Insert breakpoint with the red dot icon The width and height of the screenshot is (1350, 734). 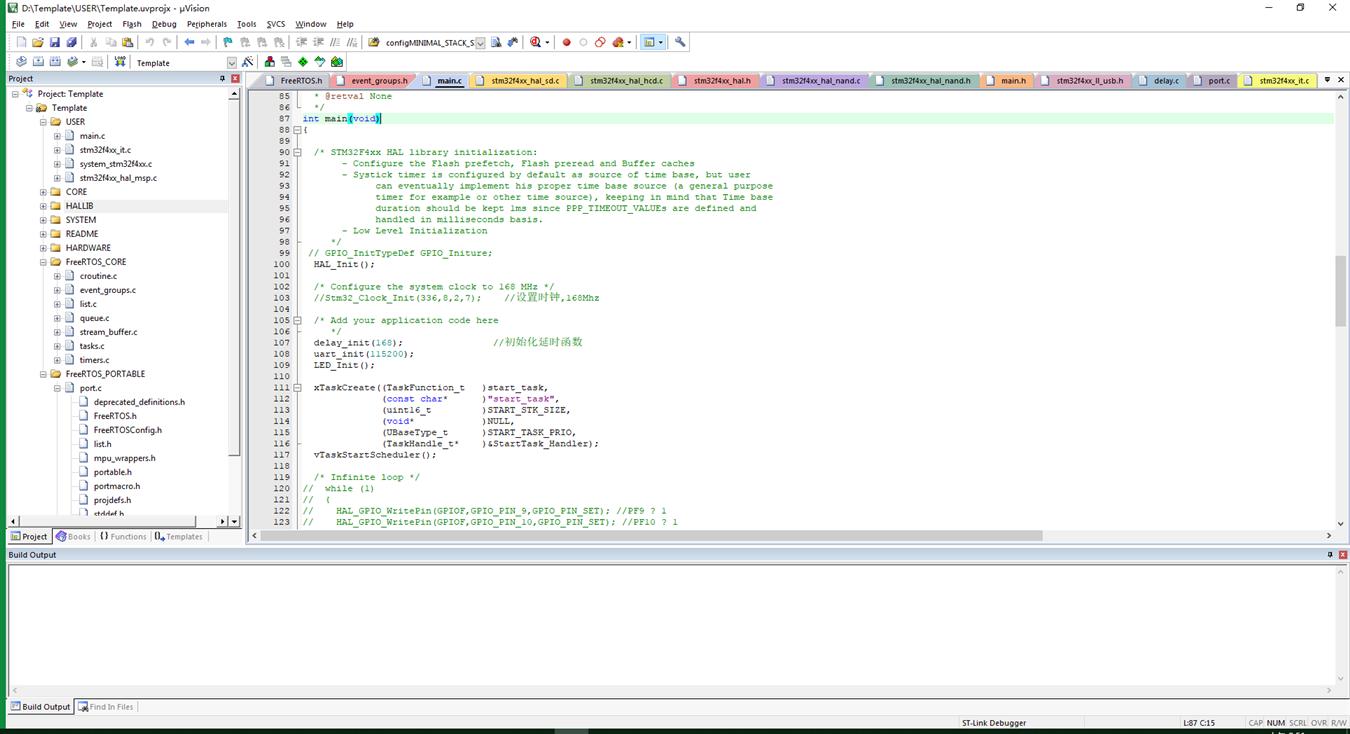[567, 42]
